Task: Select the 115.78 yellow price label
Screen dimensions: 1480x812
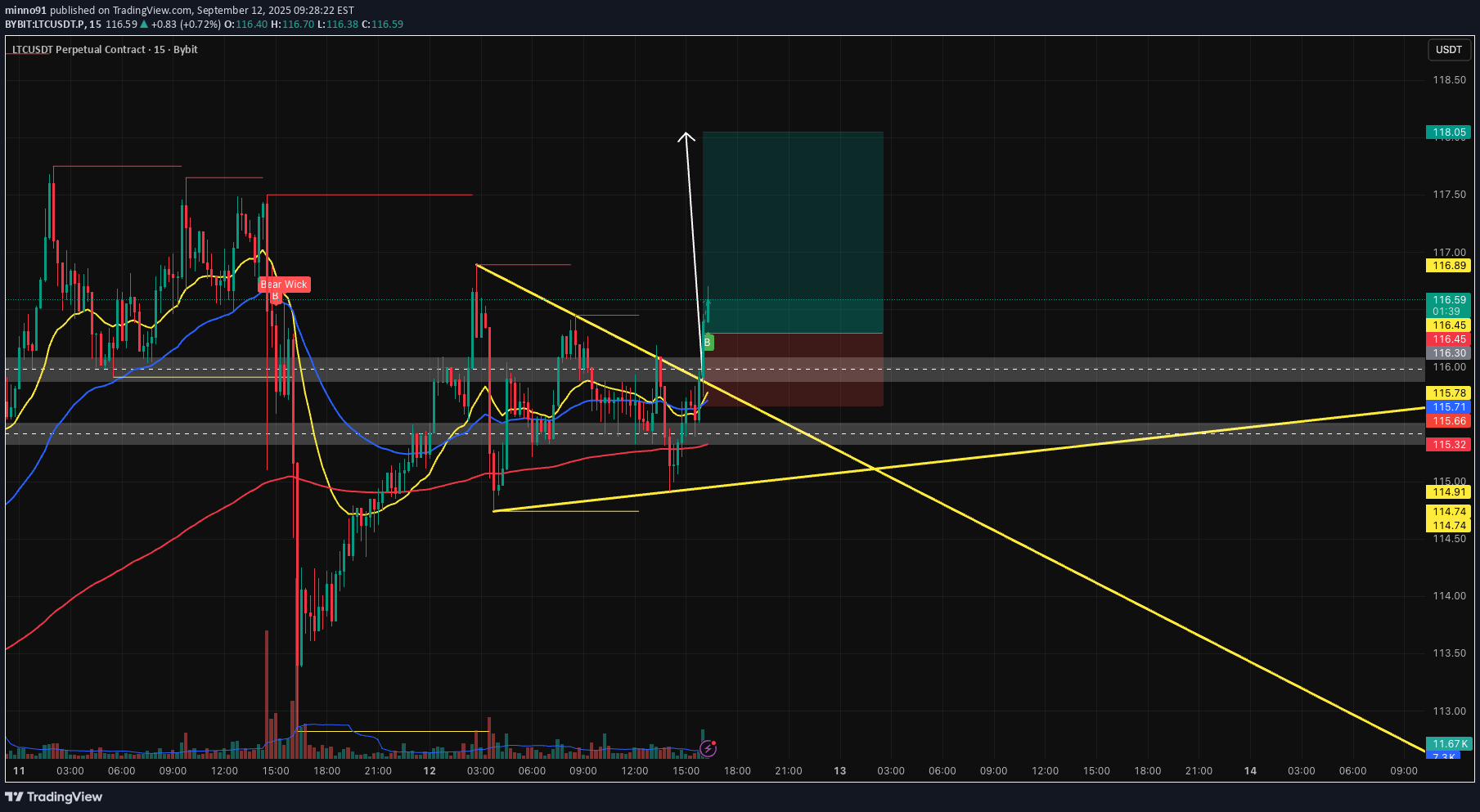Action: coord(1448,393)
